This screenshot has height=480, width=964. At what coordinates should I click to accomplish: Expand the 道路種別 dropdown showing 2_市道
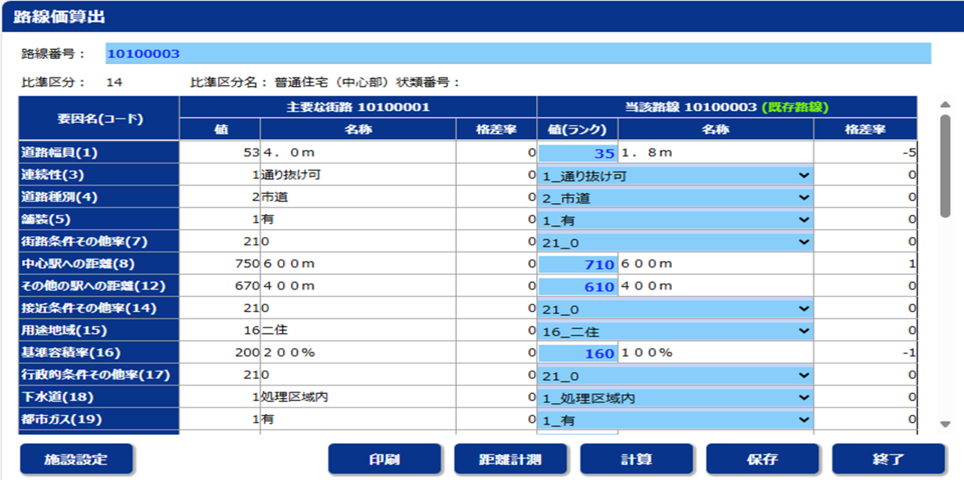(676, 197)
